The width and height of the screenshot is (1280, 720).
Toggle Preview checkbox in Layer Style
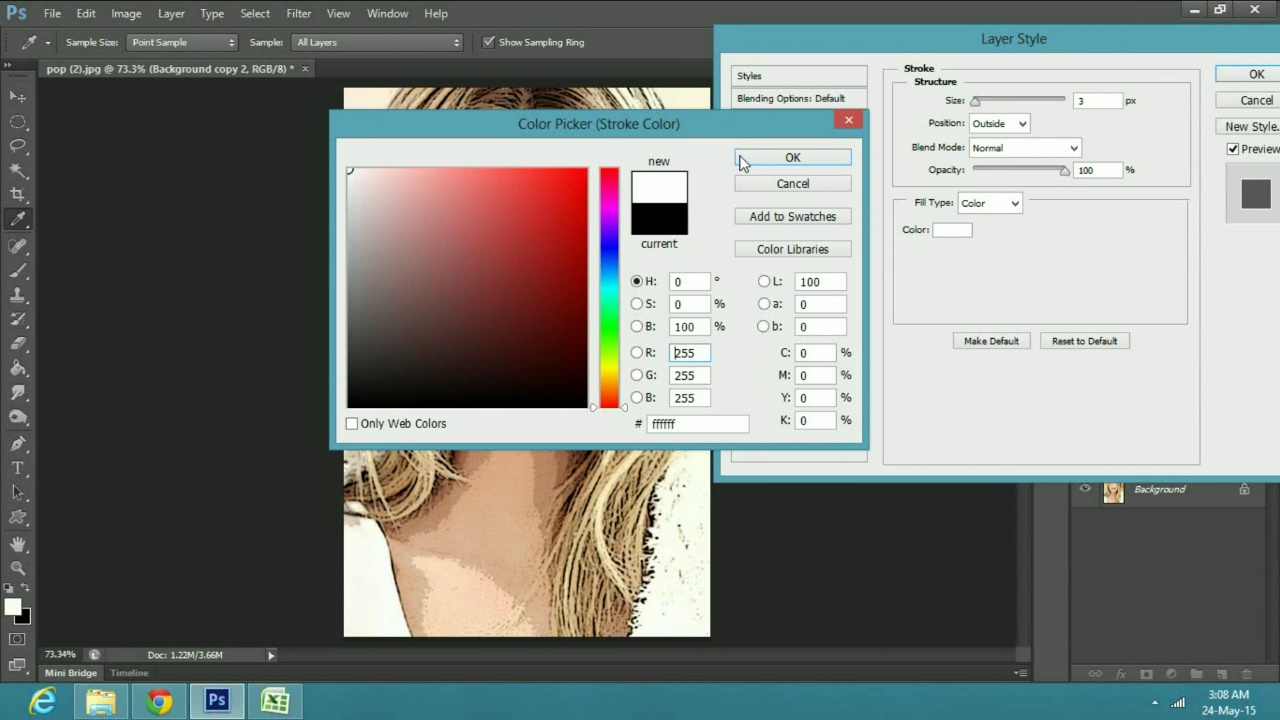tap(1233, 149)
